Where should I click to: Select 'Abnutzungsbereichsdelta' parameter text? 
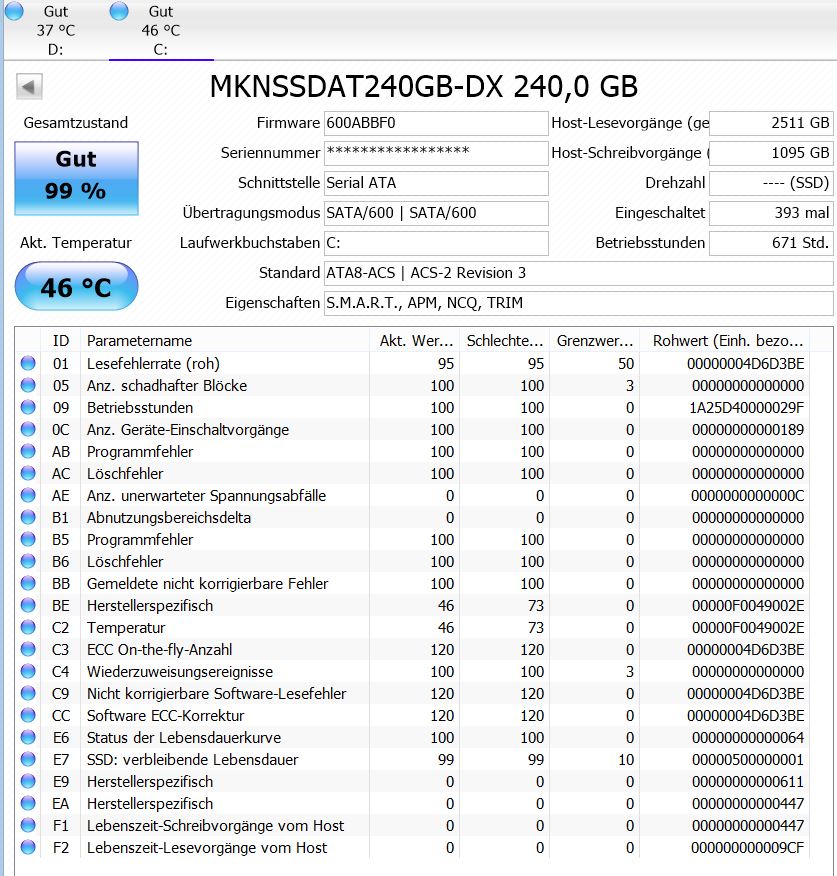click(x=169, y=517)
